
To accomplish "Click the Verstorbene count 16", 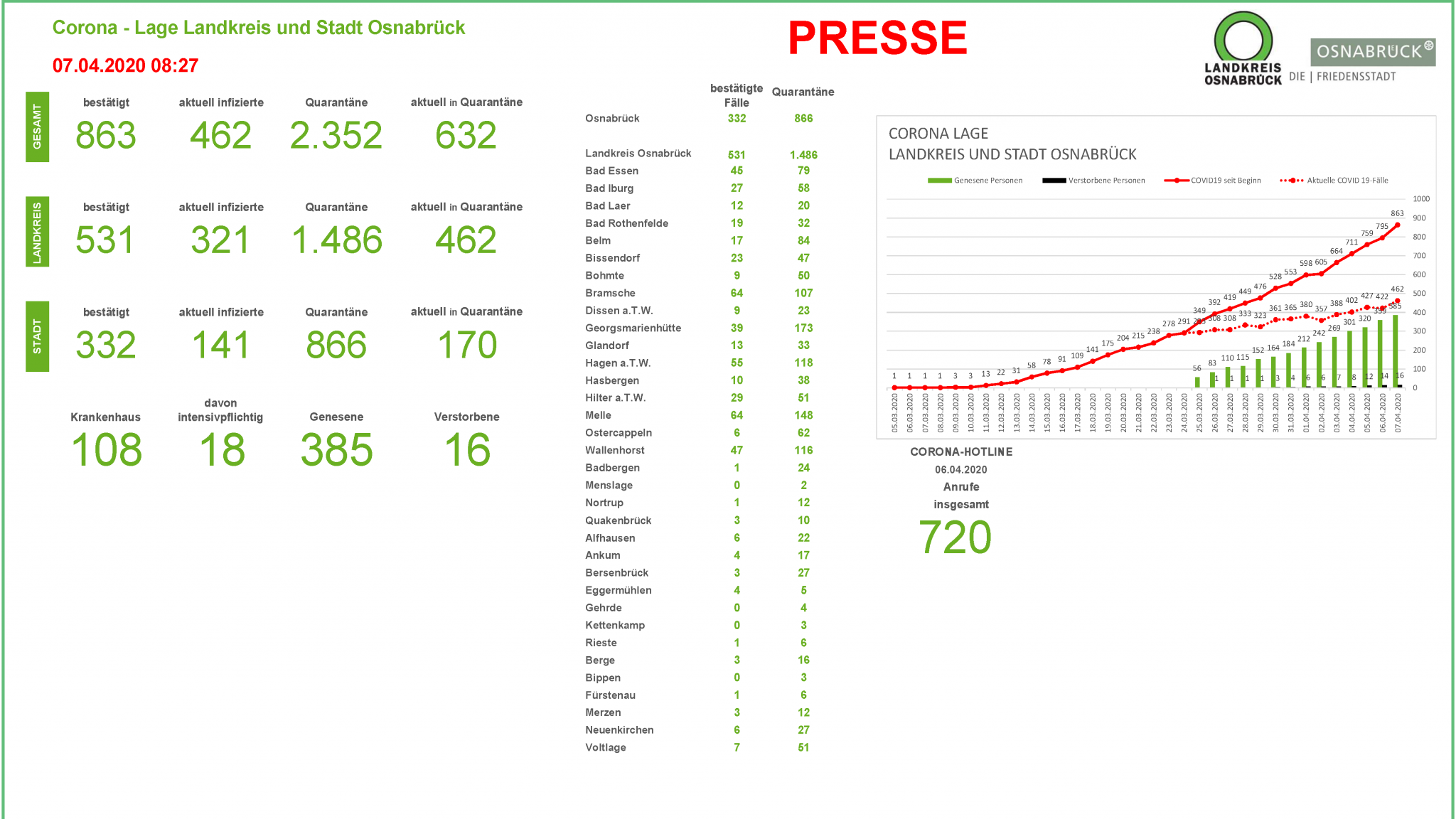I will coord(466,450).
